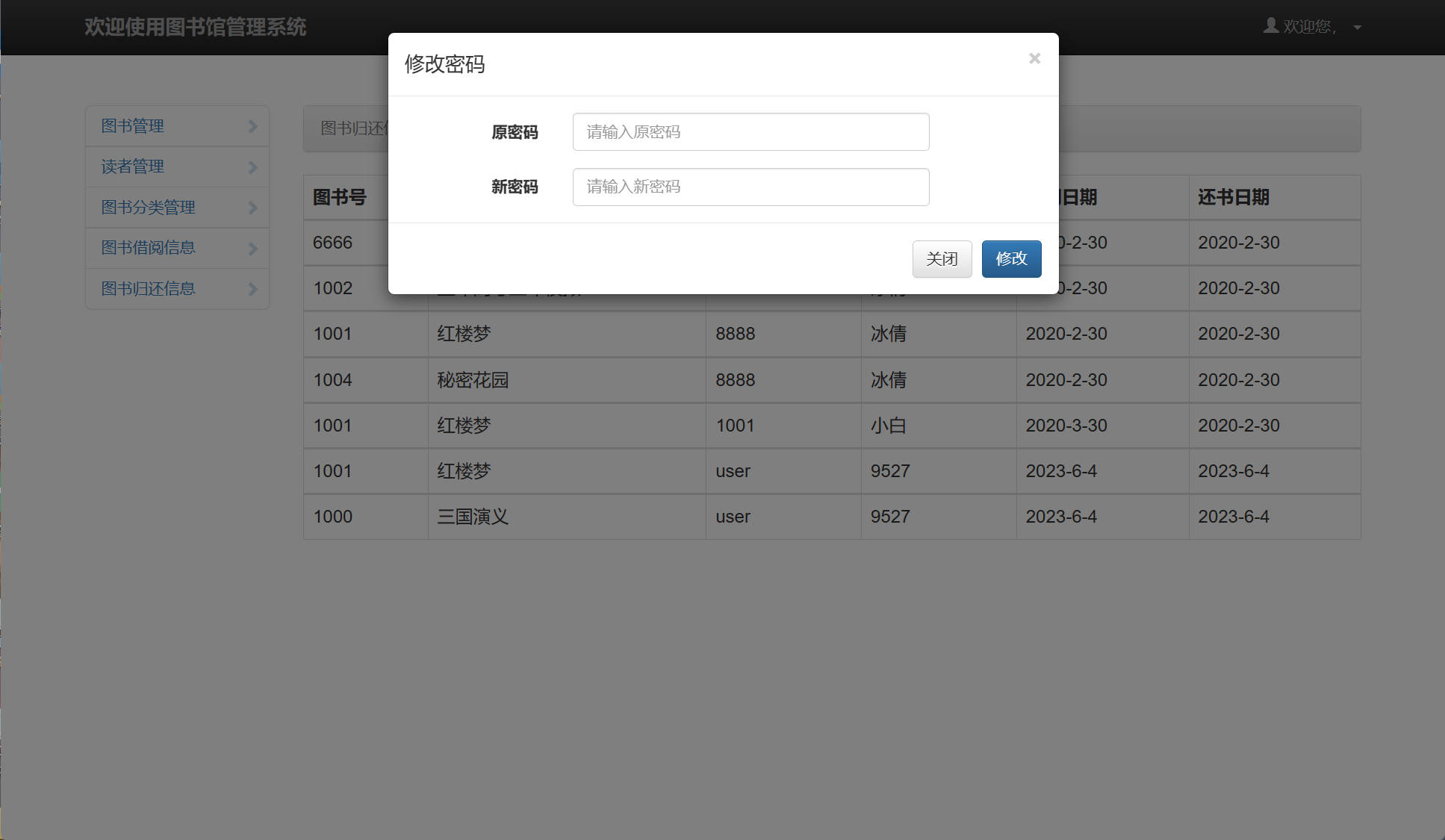1445x840 pixels.
Task: Submit the password change with the 修改 button
Action: (x=1011, y=259)
